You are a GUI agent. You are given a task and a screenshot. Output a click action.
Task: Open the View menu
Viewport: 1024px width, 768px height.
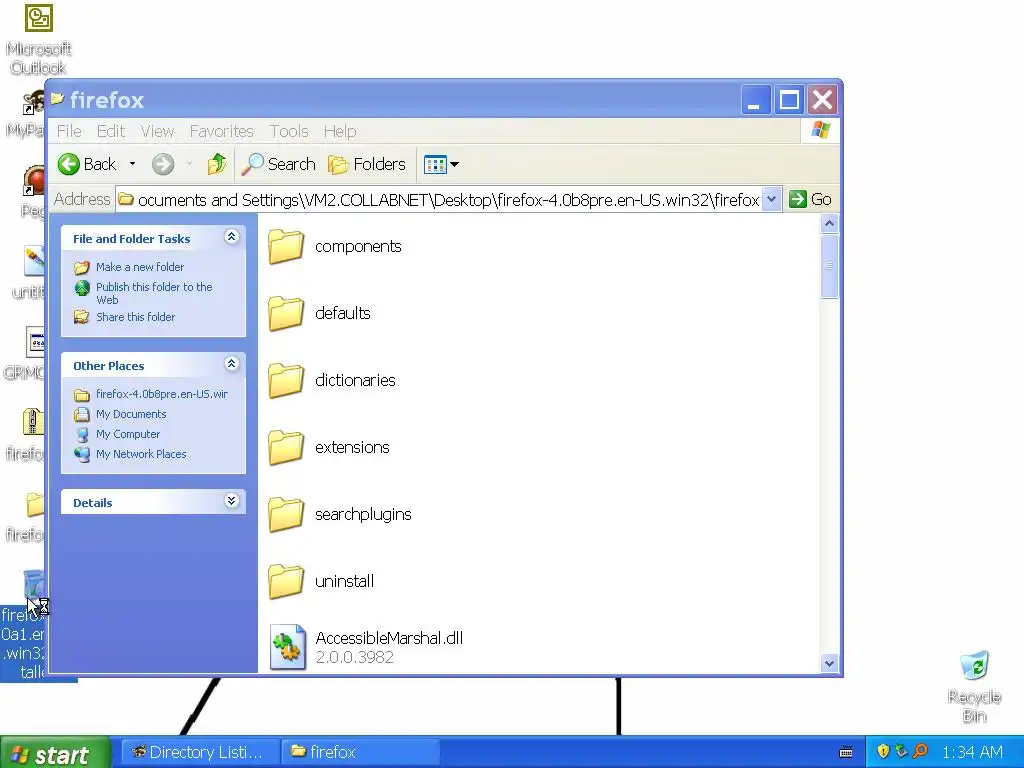(x=157, y=131)
